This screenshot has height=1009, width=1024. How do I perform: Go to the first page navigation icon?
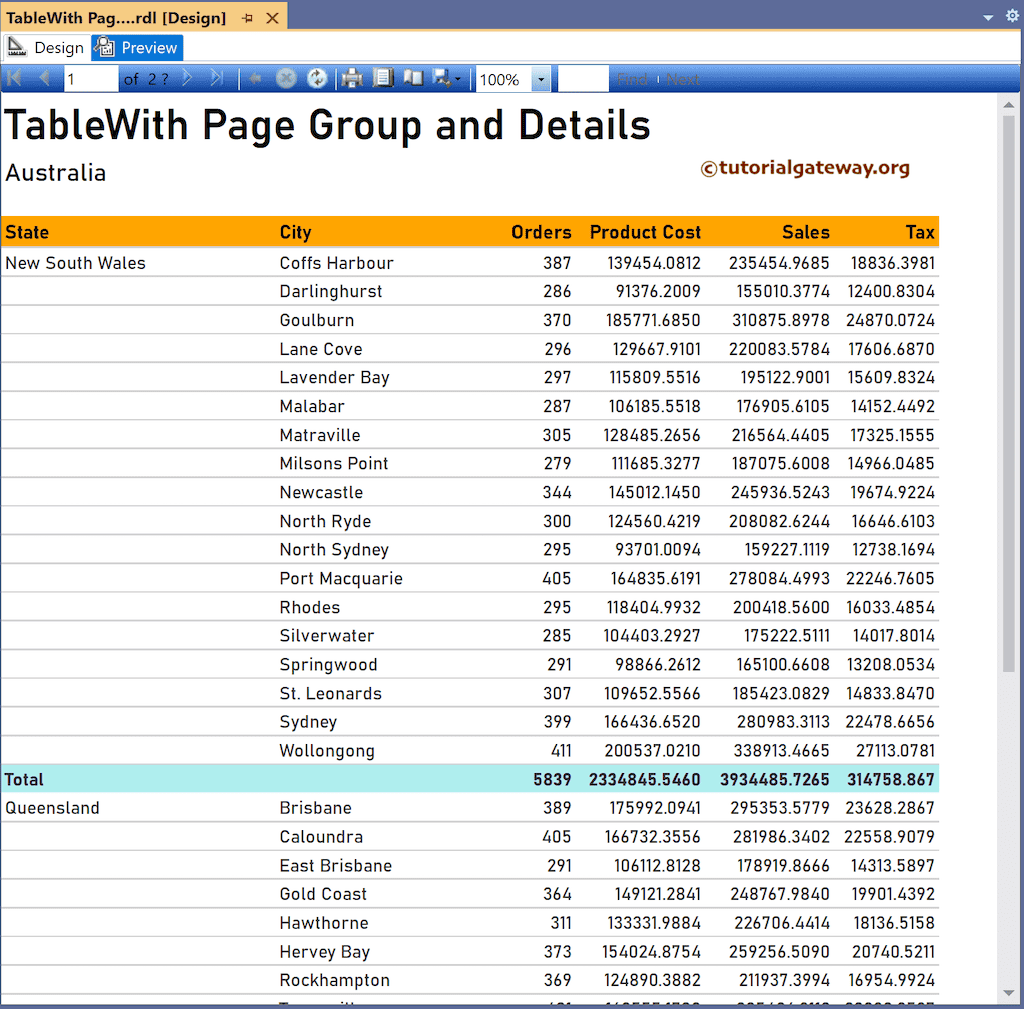click(x=14, y=78)
